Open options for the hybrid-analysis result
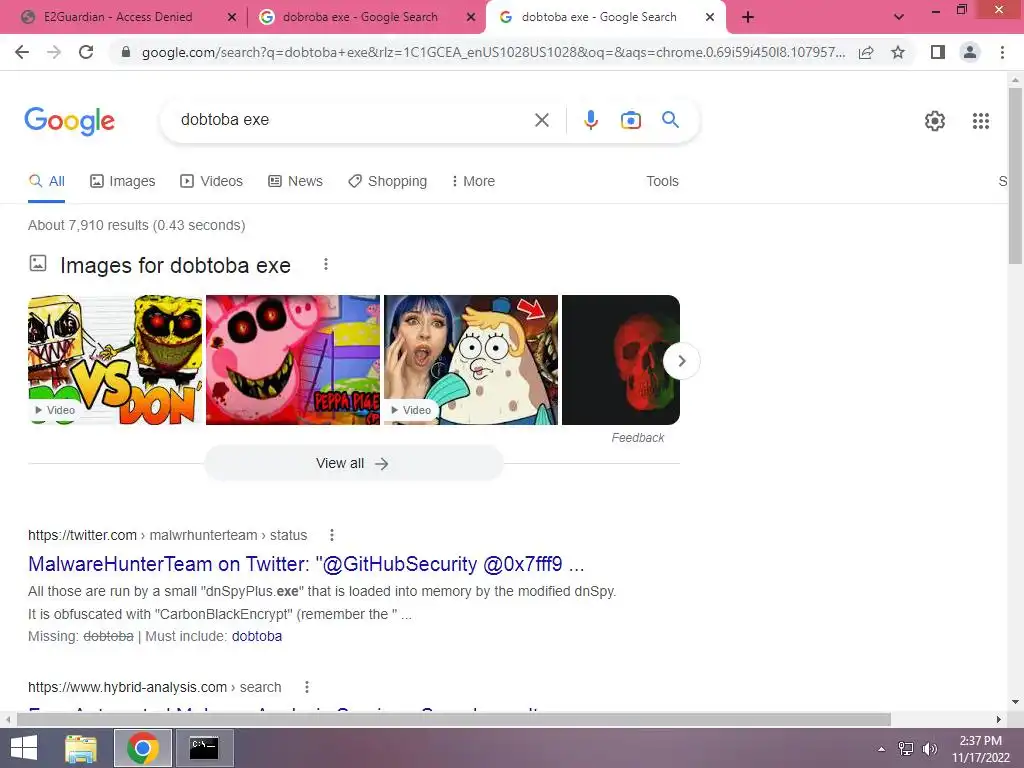 click(306, 687)
